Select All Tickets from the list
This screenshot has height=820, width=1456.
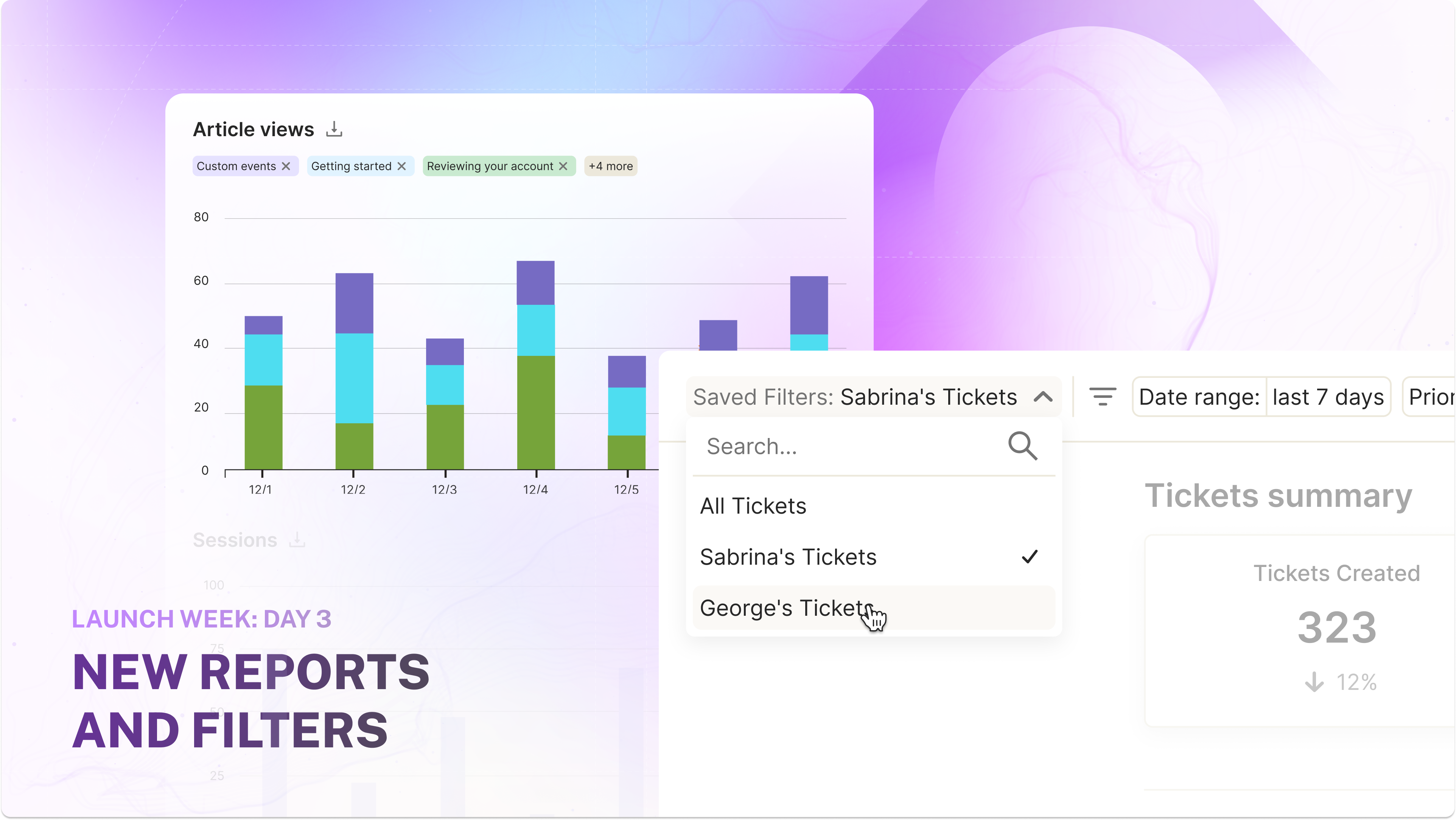[x=753, y=506]
